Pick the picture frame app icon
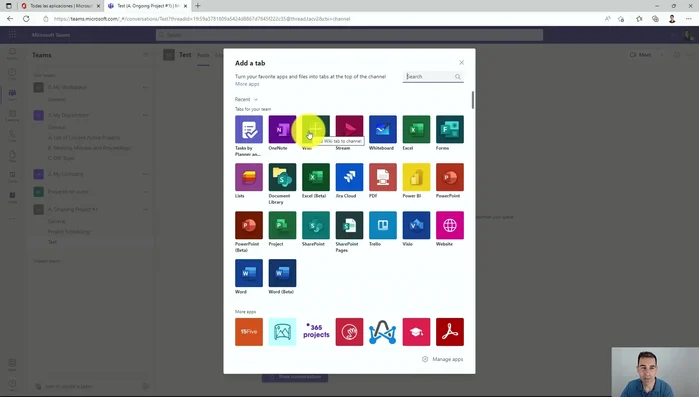The width and height of the screenshot is (699, 397). click(282, 332)
